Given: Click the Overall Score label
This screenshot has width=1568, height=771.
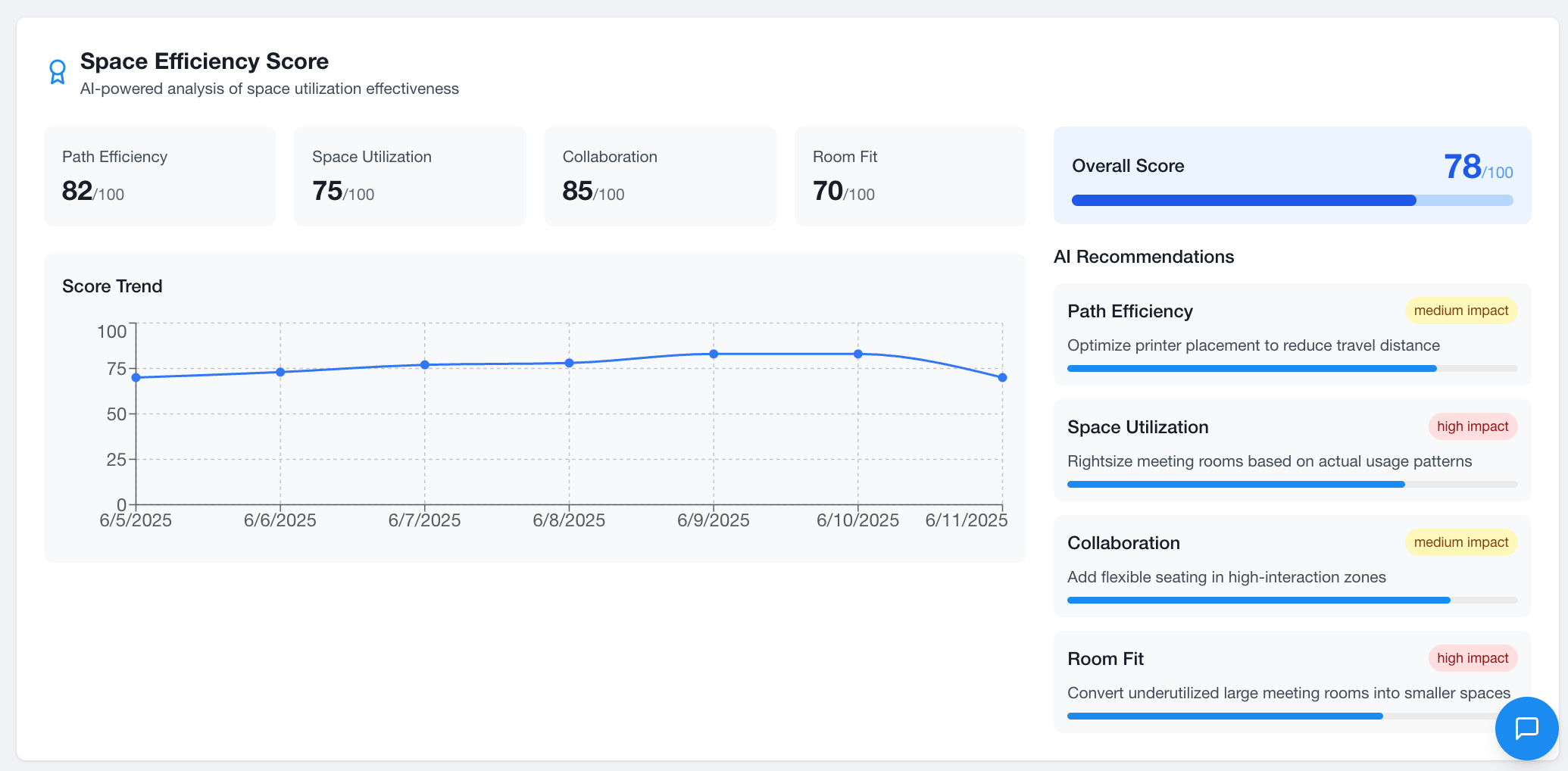Looking at the screenshot, I should pos(1128,166).
